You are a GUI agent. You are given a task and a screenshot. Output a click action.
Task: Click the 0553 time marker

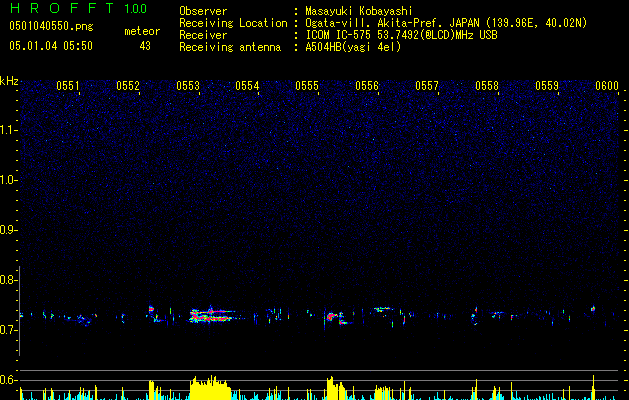[188, 86]
